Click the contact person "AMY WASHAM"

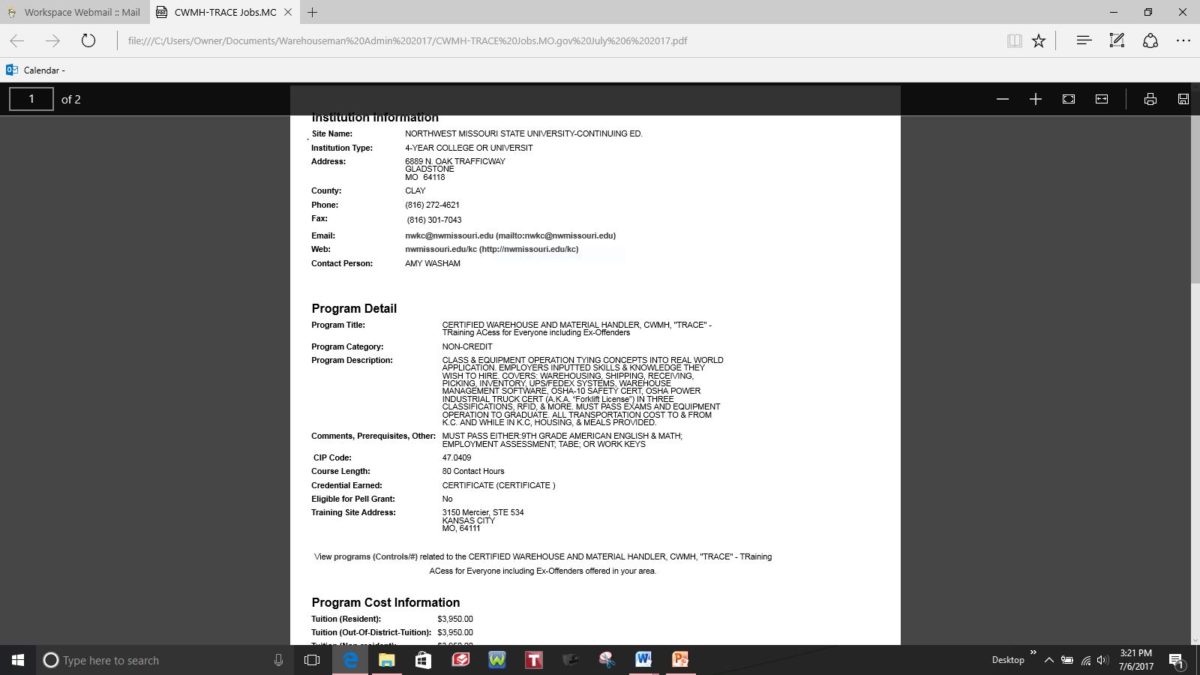tap(433, 264)
